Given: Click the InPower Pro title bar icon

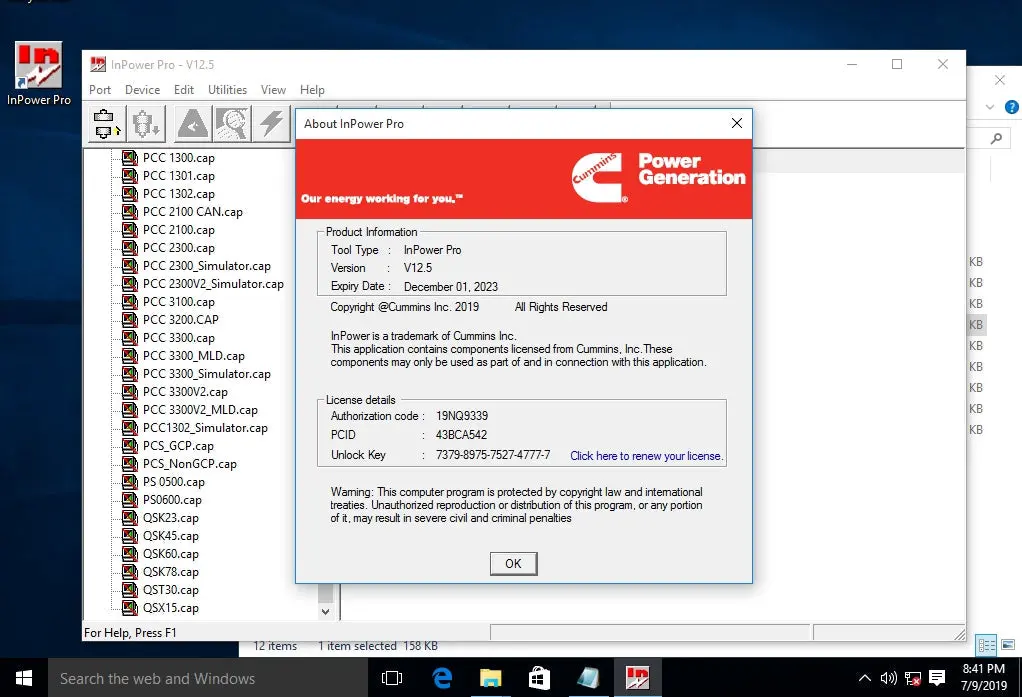Looking at the screenshot, I should [98, 65].
